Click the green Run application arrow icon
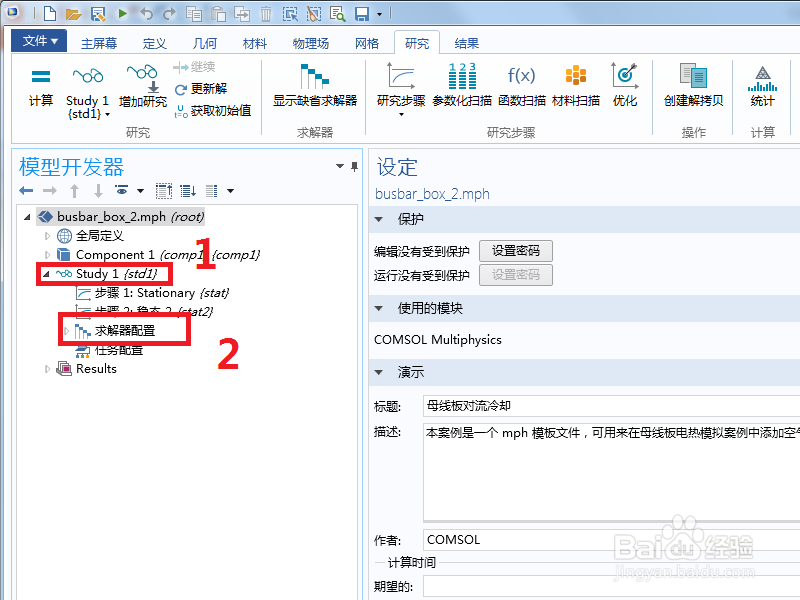Viewport: 800px width, 600px height. 122,13
